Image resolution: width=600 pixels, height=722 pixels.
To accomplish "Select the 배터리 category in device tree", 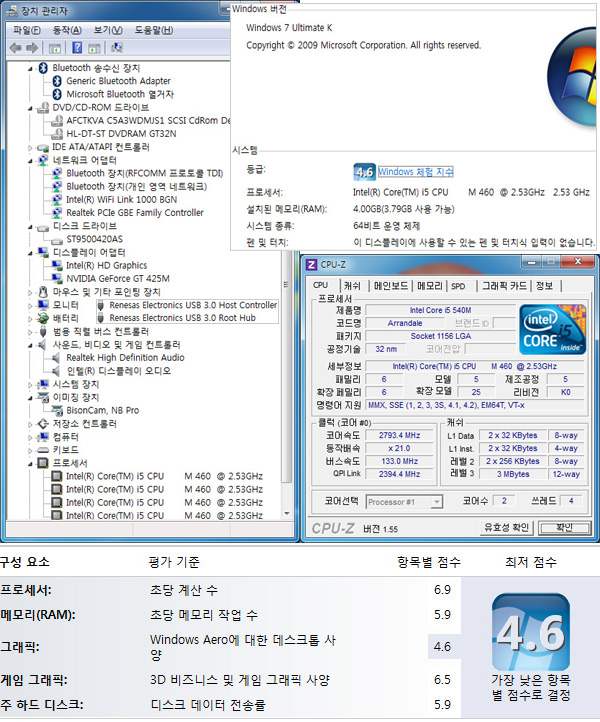I will (x=65, y=319).
